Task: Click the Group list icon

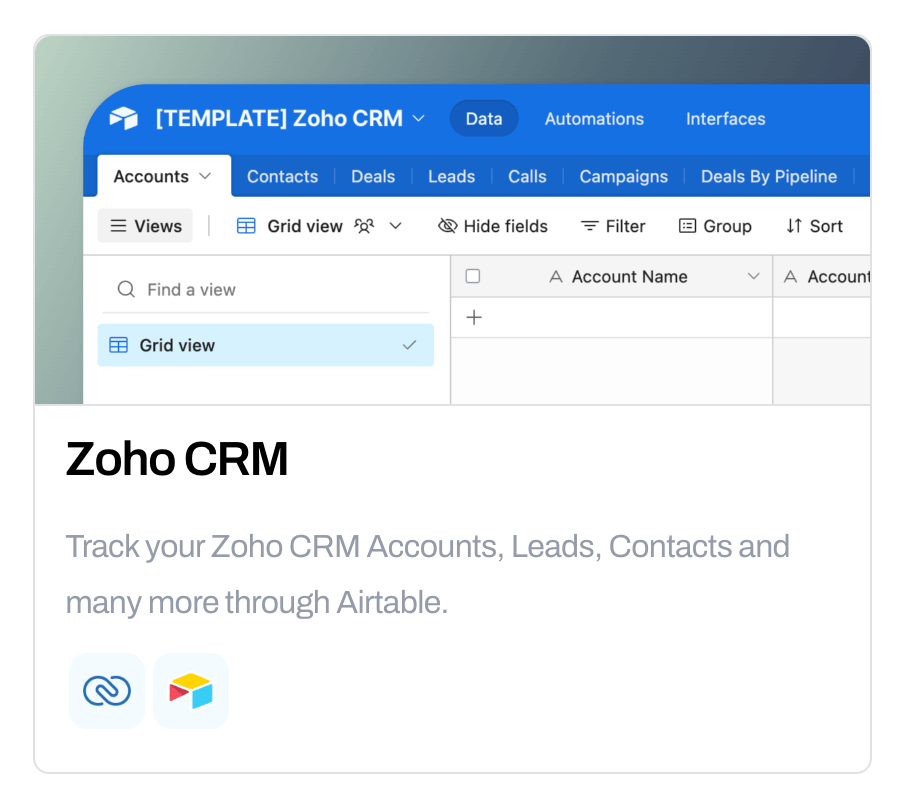Action: [x=687, y=226]
